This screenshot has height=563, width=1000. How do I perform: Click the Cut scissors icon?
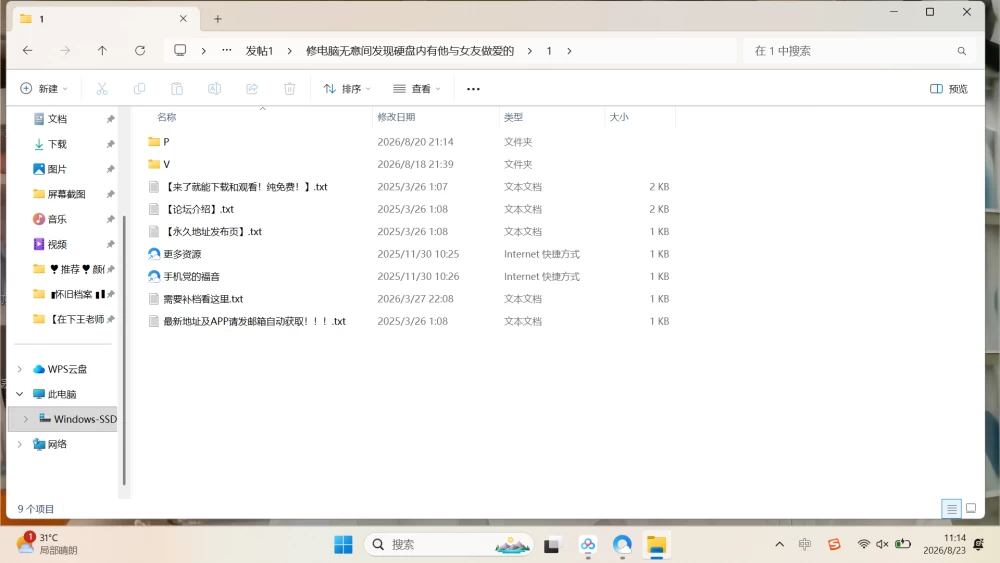pyautogui.click(x=102, y=89)
